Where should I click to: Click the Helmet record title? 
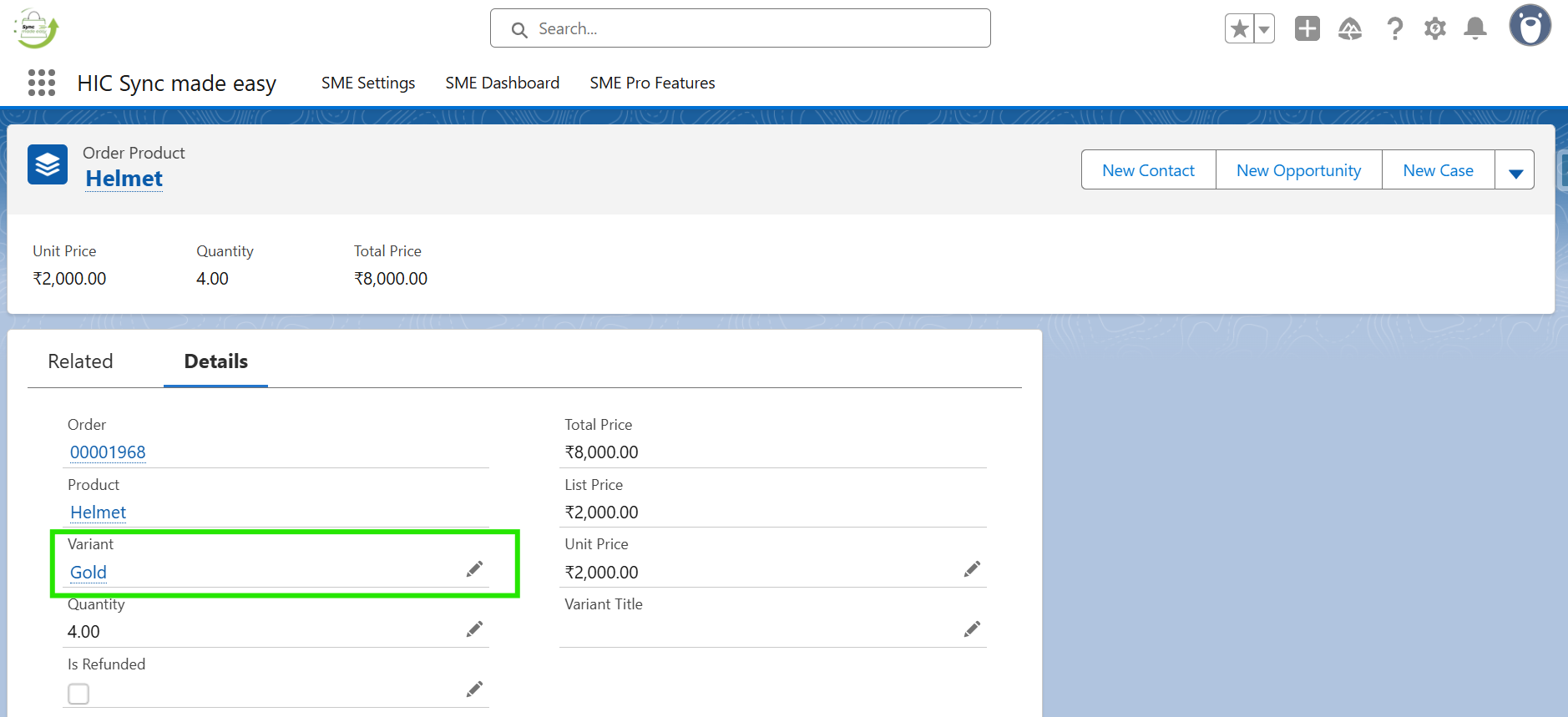[124, 179]
